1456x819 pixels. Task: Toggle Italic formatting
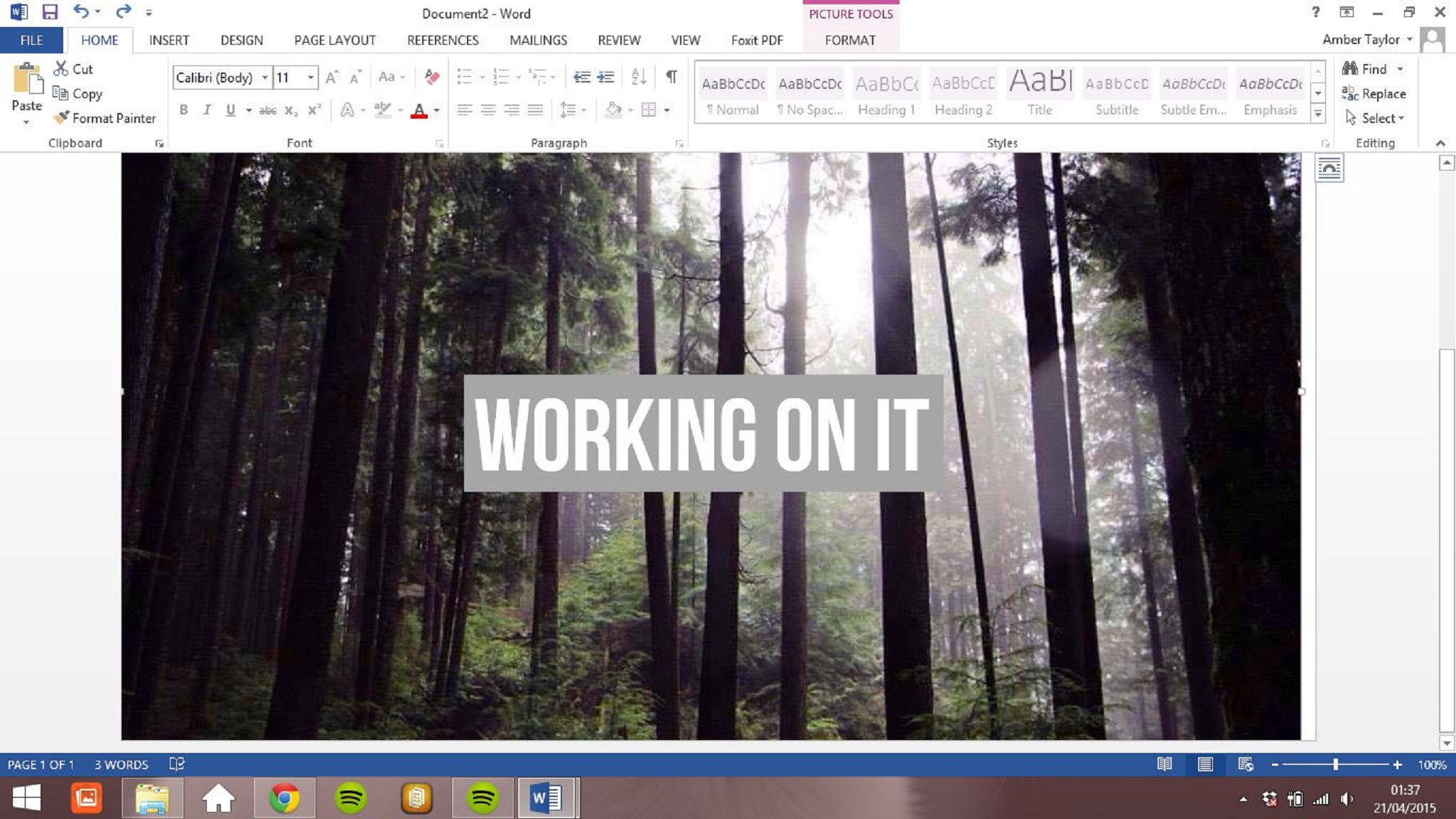pos(207,110)
